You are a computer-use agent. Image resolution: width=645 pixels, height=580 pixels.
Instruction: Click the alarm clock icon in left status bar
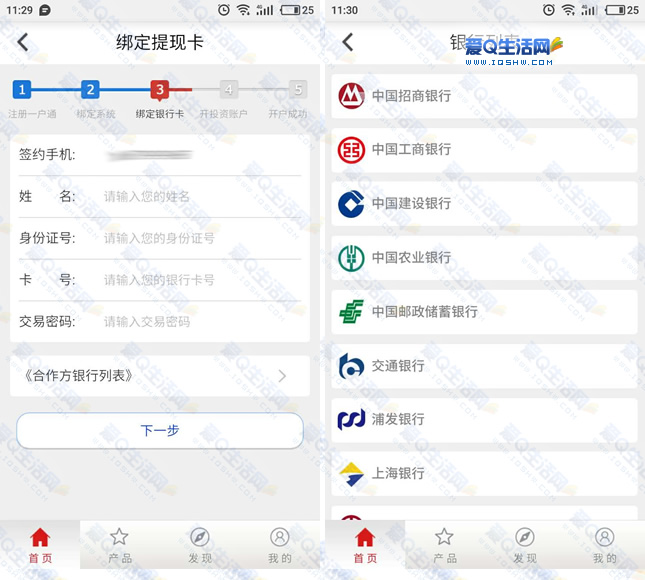pyautogui.click(x=224, y=10)
